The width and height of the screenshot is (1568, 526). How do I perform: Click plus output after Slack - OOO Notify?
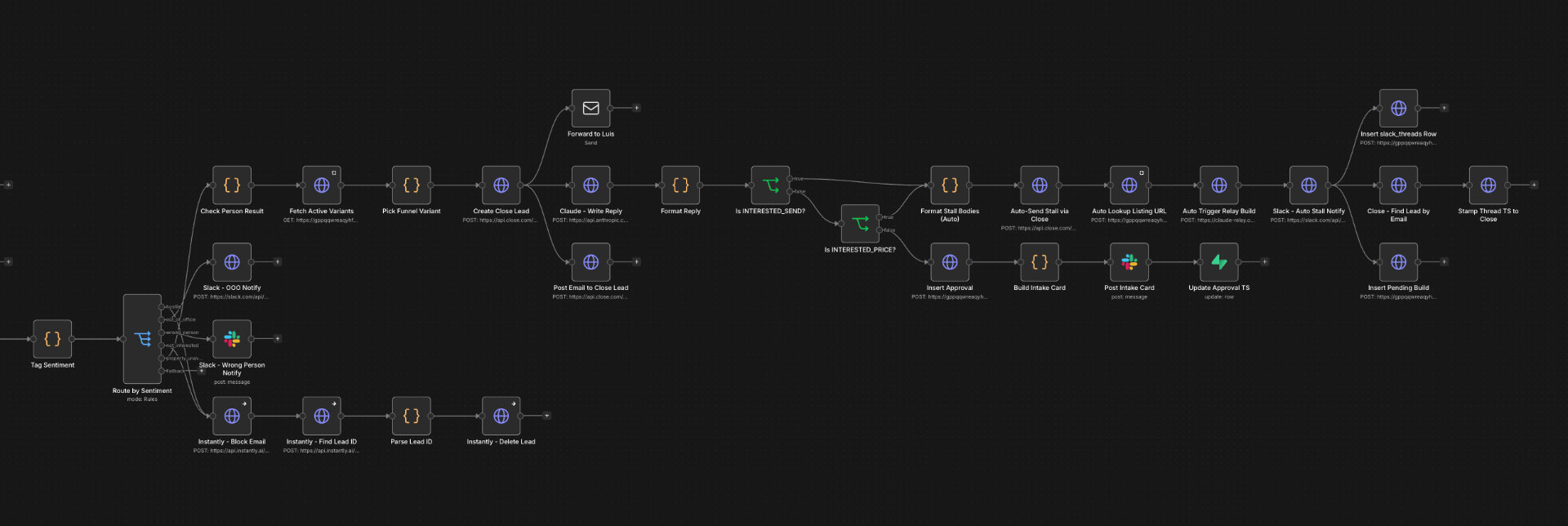pyautogui.click(x=278, y=262)
